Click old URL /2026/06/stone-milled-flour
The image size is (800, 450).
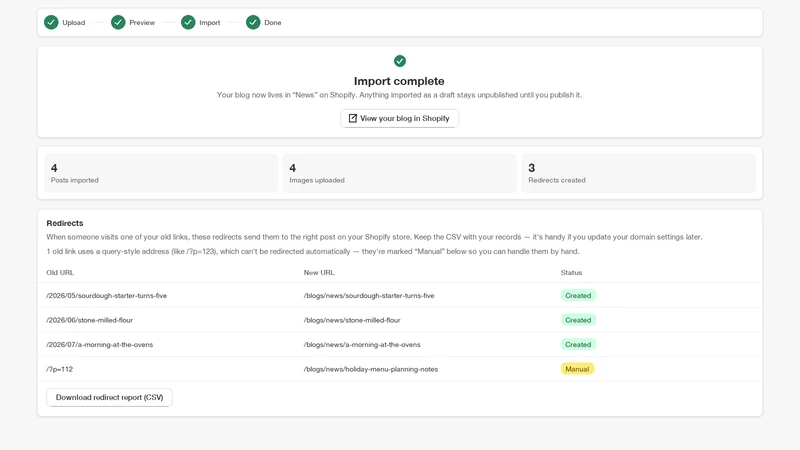(89, 320)
